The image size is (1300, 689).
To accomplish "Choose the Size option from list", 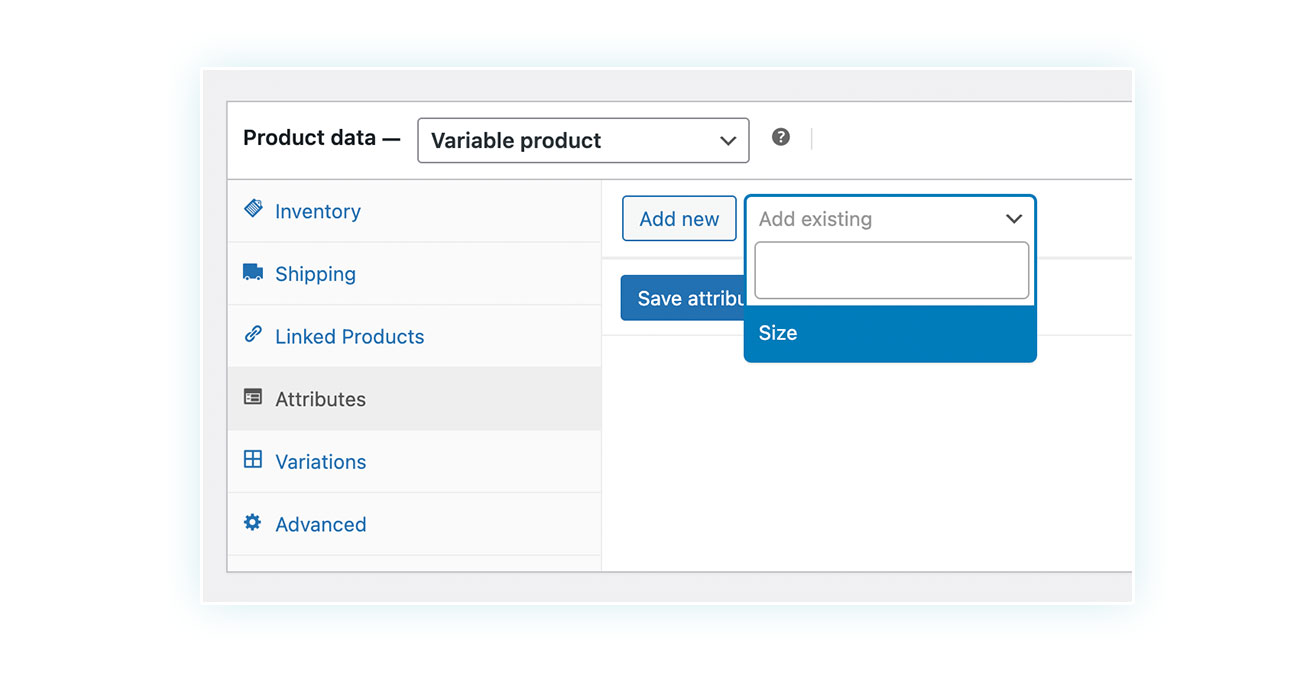I will coord(890,333).
